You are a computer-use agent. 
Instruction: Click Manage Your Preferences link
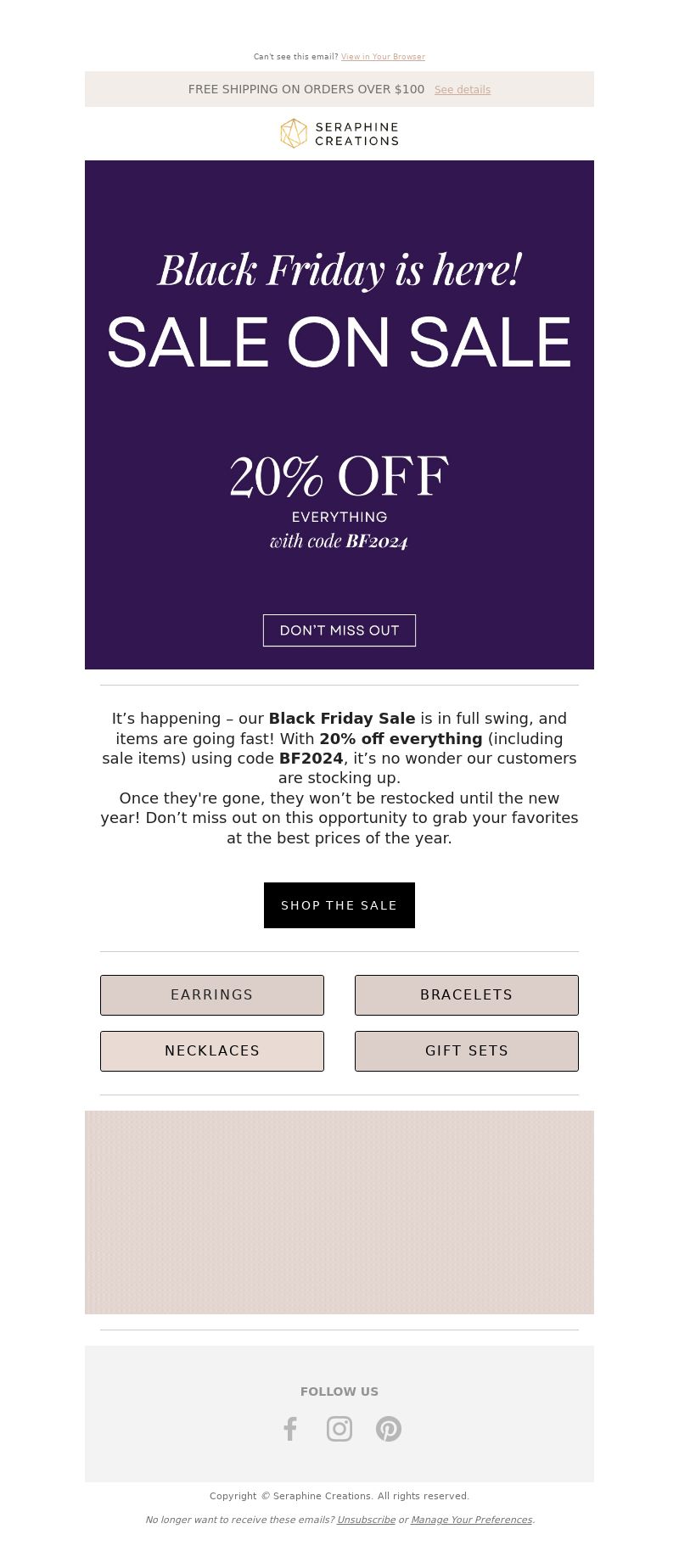click(x=471, y=1520)
